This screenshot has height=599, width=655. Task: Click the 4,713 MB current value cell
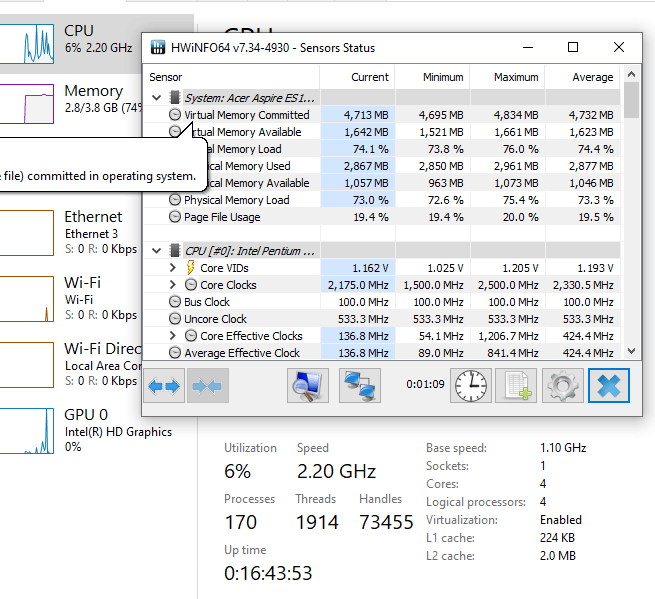358,114
